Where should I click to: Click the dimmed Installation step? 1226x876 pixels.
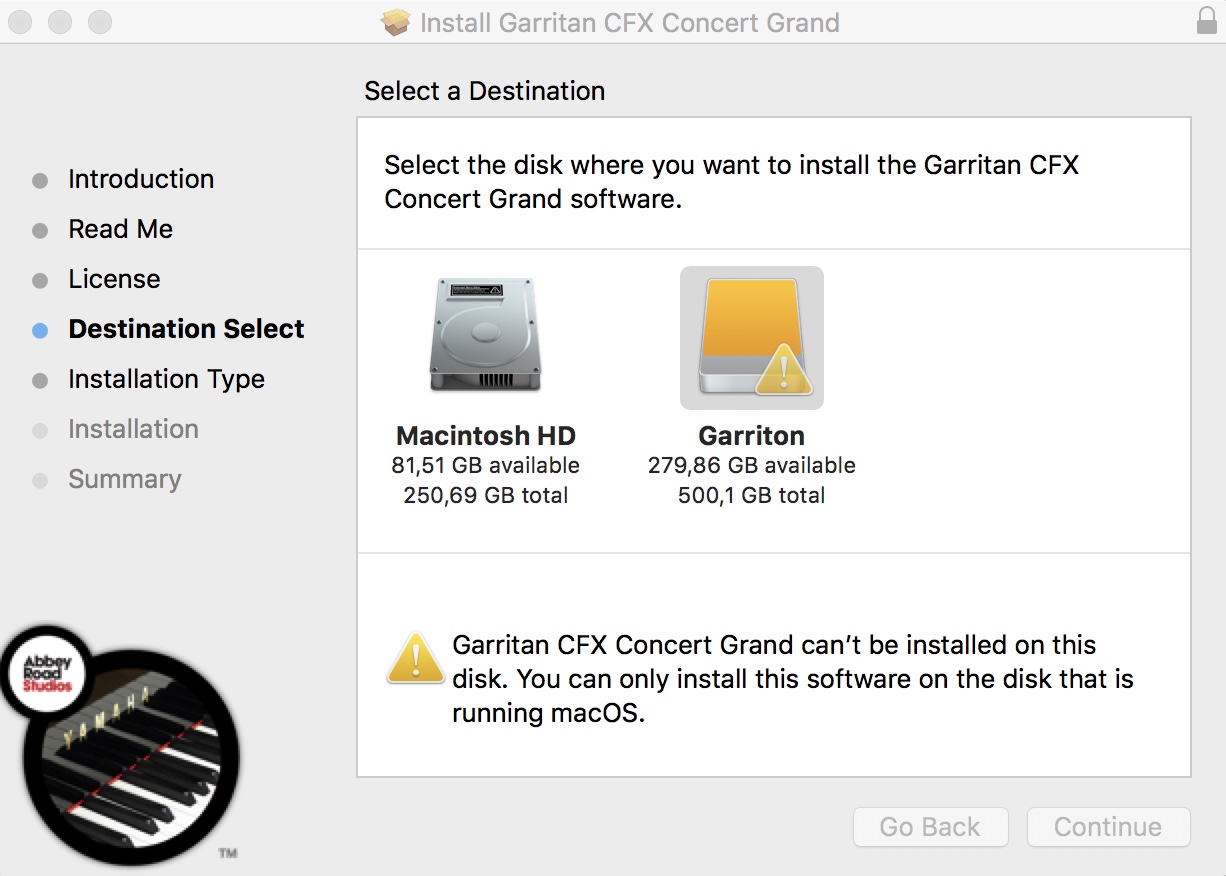tap(133, 429)
